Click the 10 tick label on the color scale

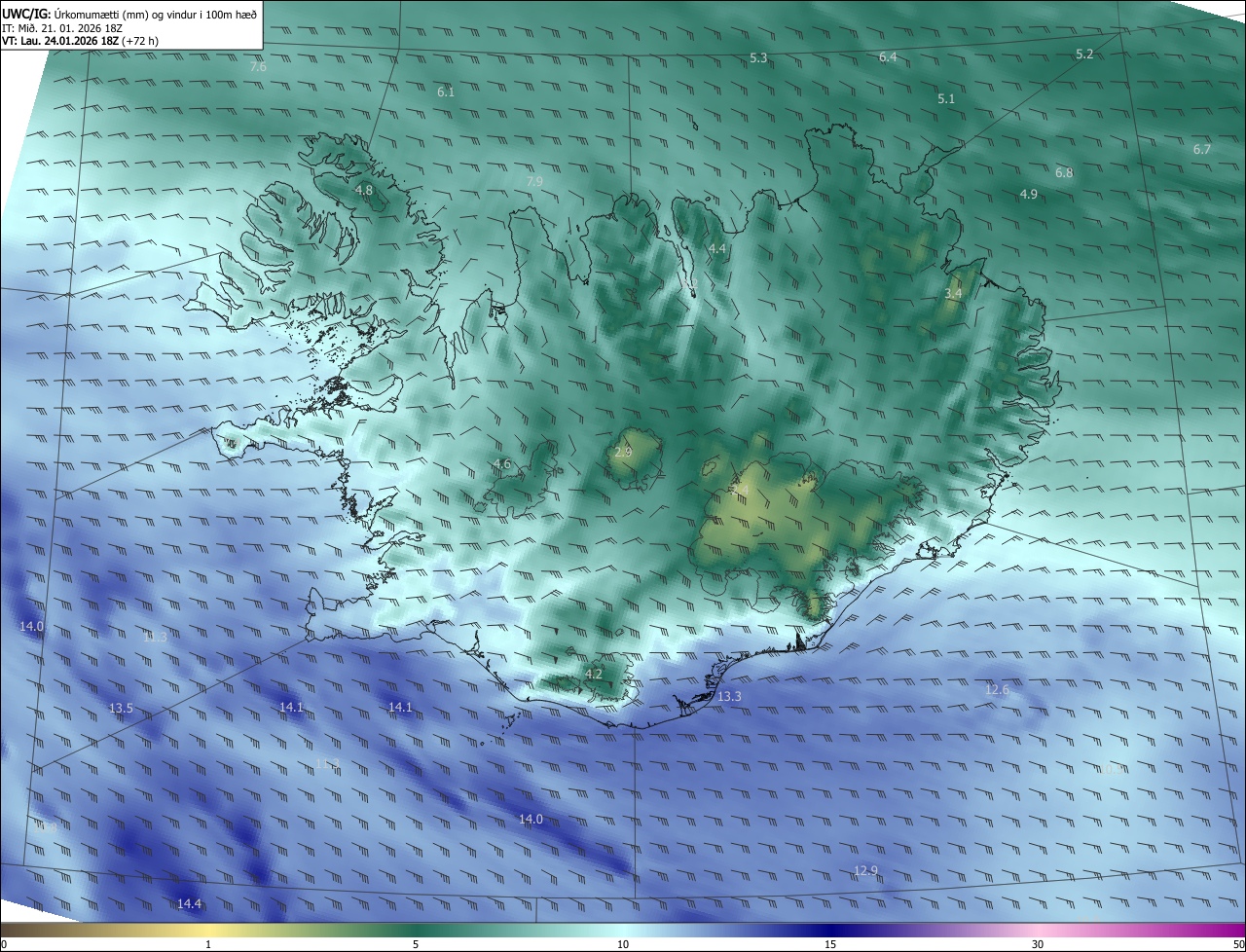point(623,944)
